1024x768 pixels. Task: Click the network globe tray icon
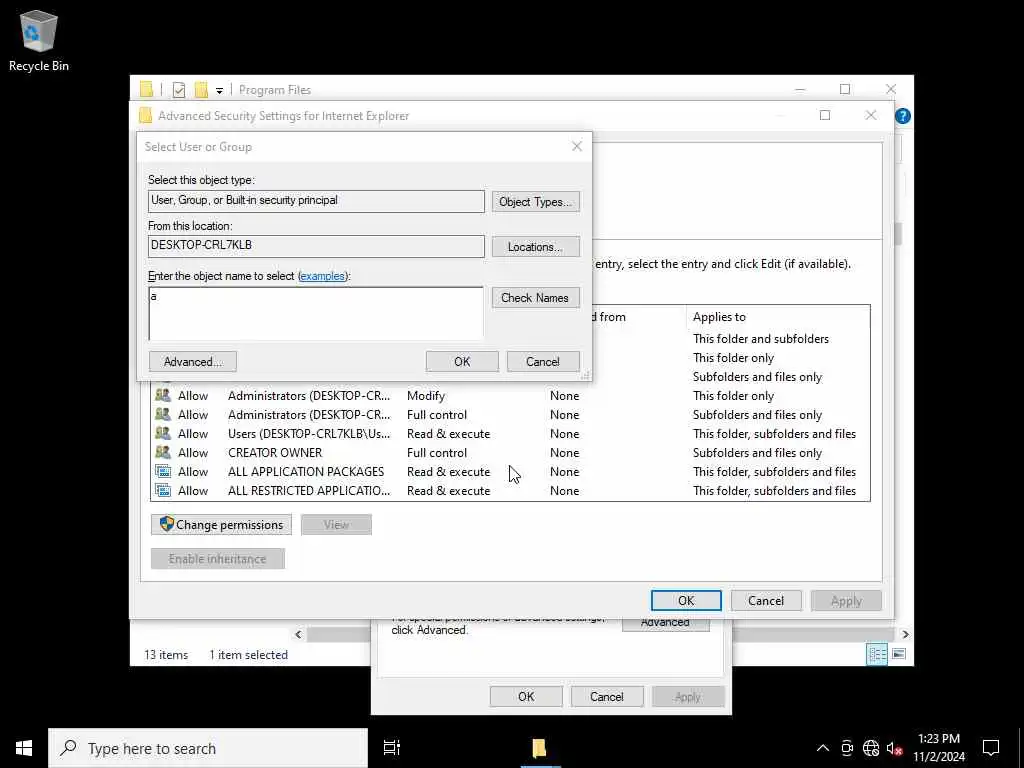(871, 748)
